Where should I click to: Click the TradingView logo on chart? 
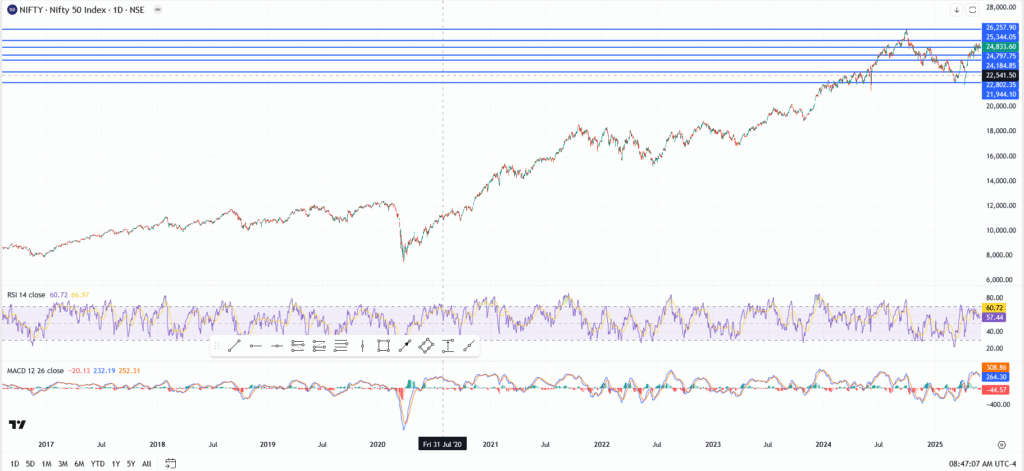(17, 424)
